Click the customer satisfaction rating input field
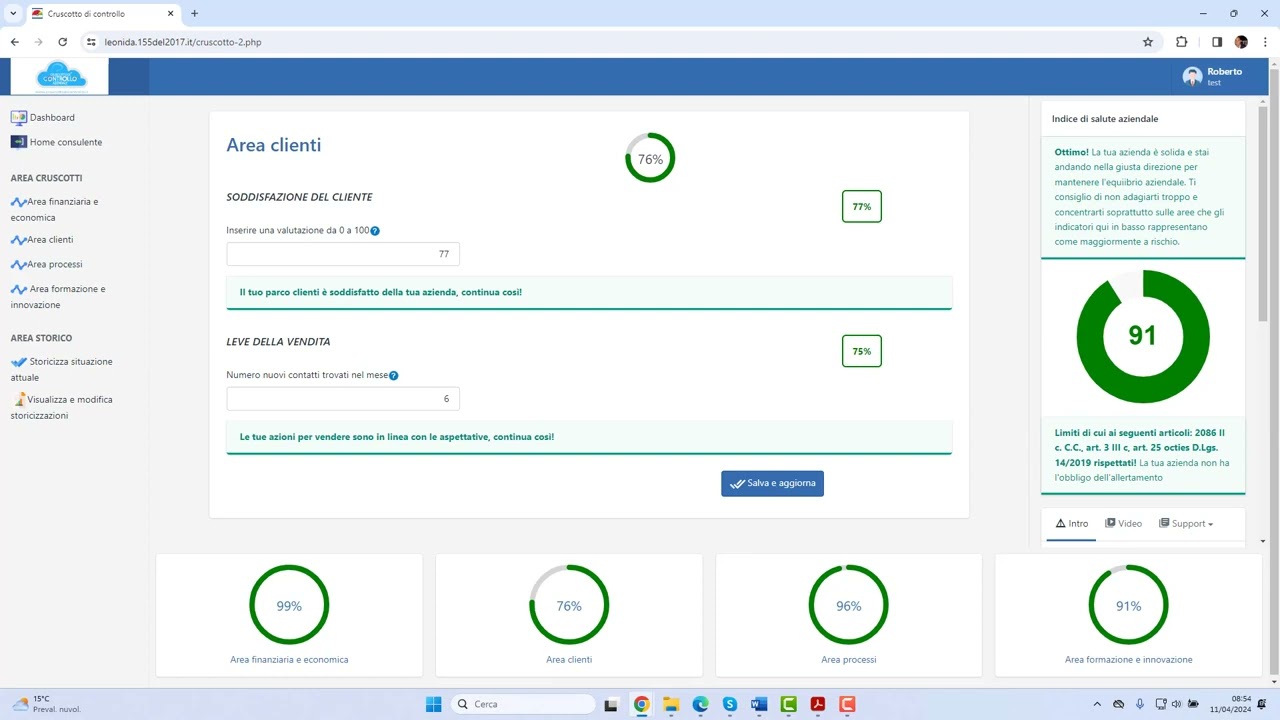1280x720 pixels. pos(343,254)
